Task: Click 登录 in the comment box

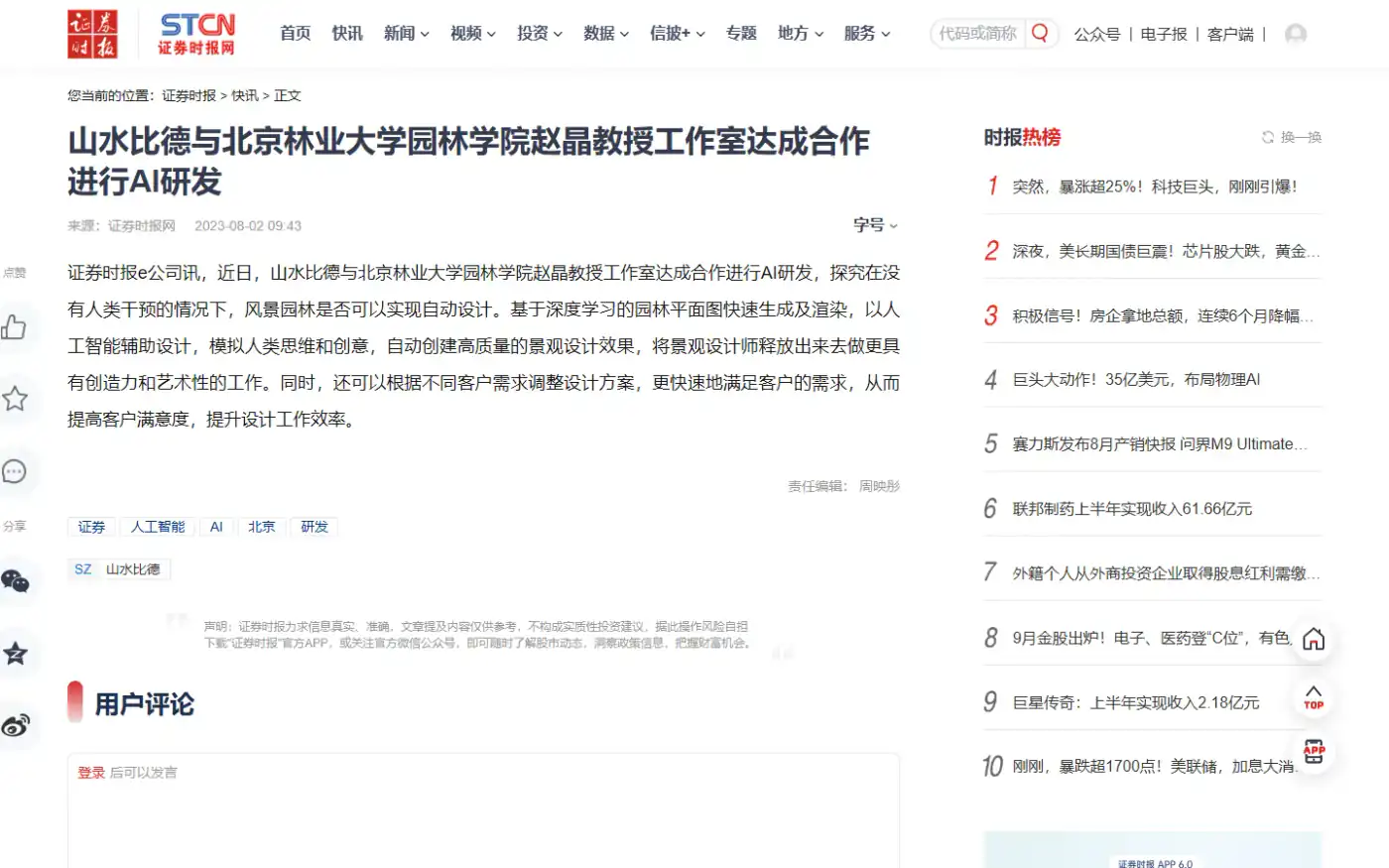Action: (91, 772)
